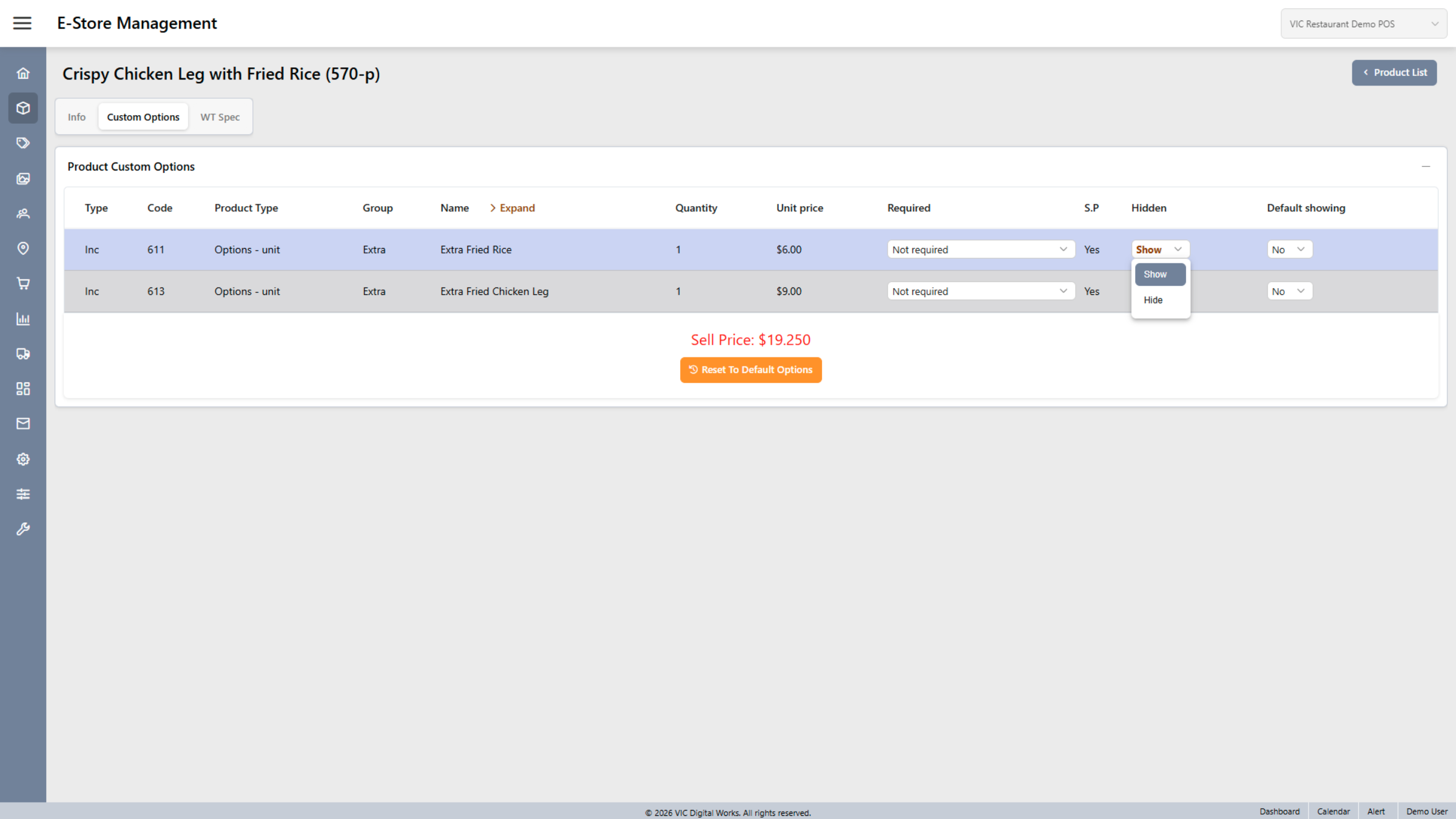The height and width of the screenshot is (819, 1456).
Task: Open the tags icon in the sidebar
Action: point(22,143)
